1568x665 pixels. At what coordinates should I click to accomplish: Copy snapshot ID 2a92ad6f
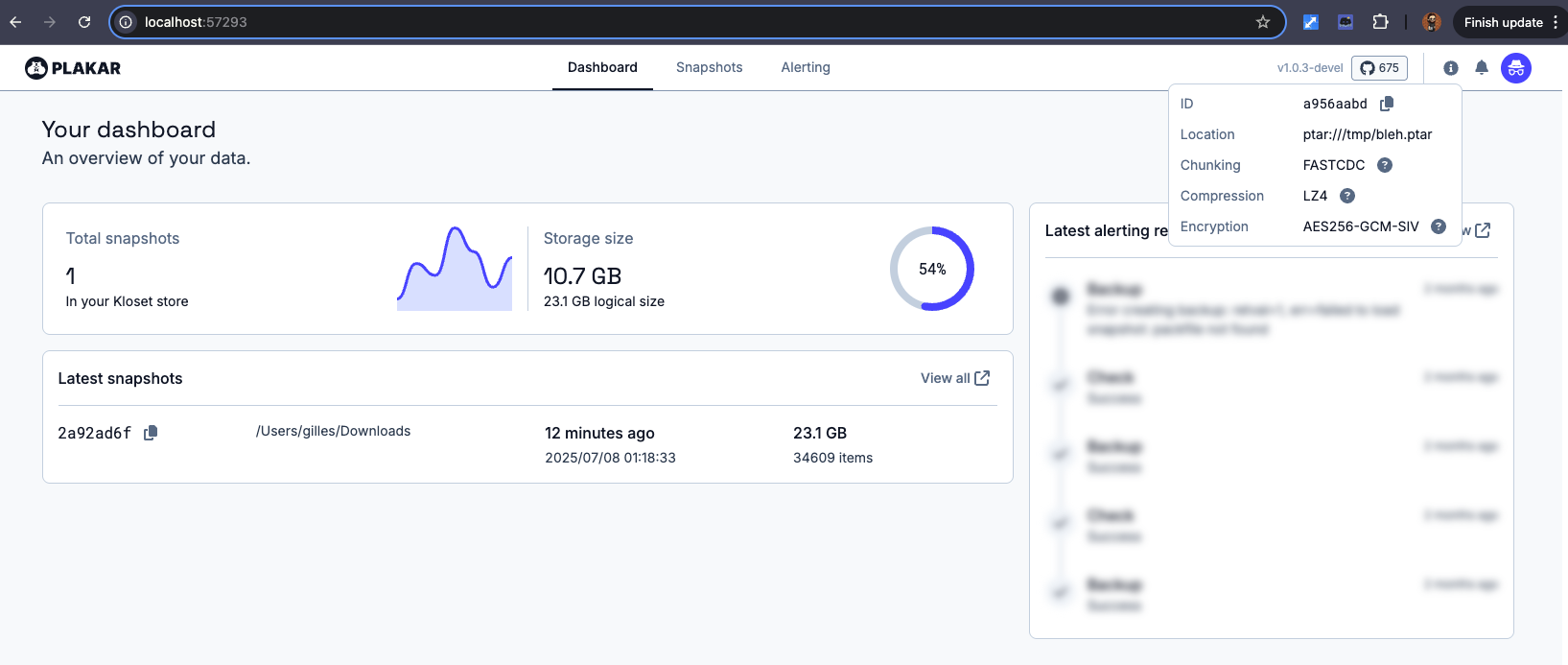(x=151, y=433)
